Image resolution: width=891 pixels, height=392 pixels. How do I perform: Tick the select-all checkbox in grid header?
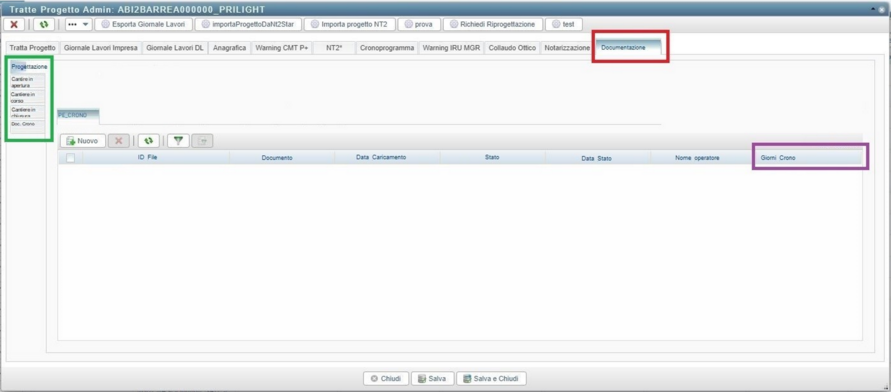click(x=70, y=158)
